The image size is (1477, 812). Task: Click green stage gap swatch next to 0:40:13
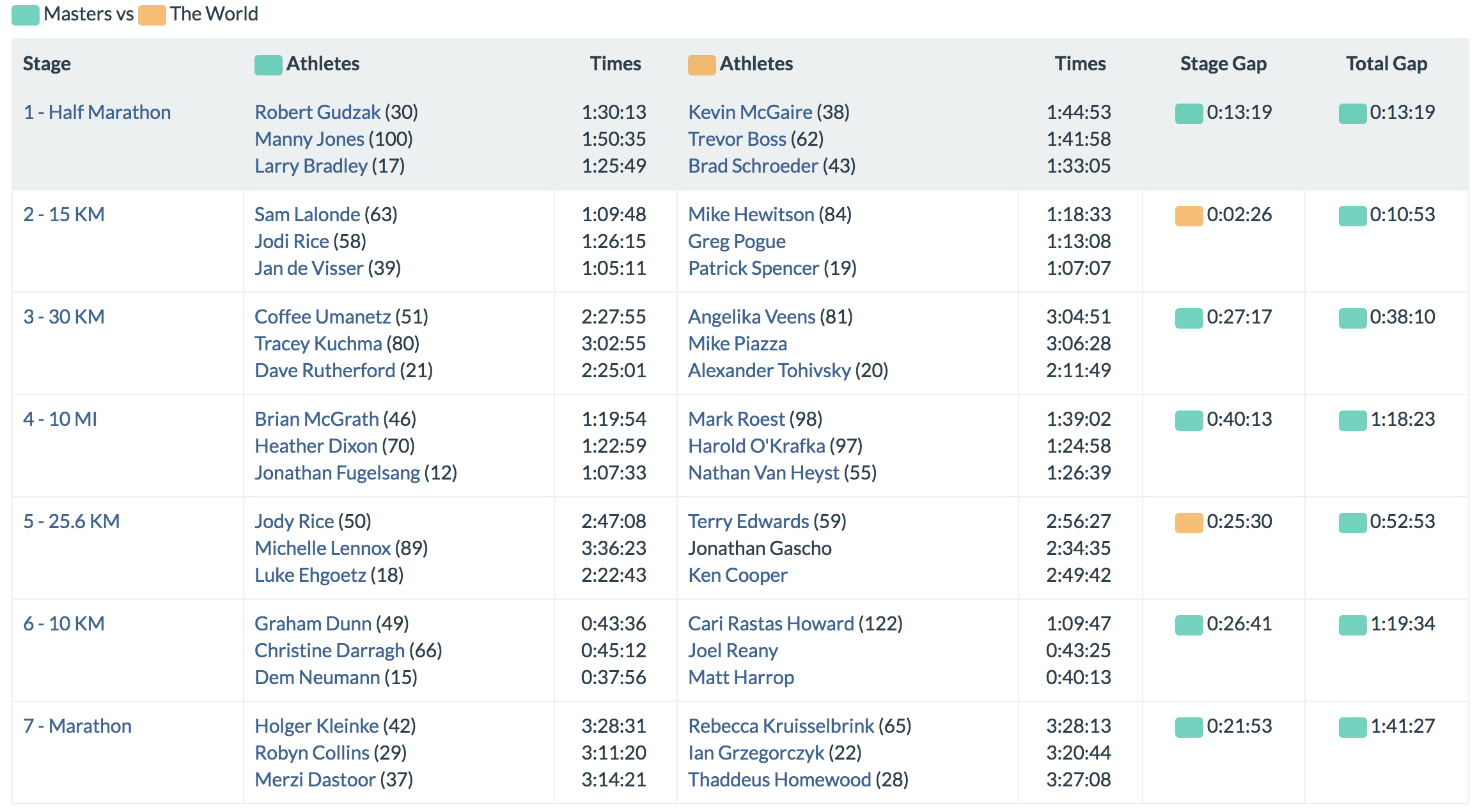1189,421
